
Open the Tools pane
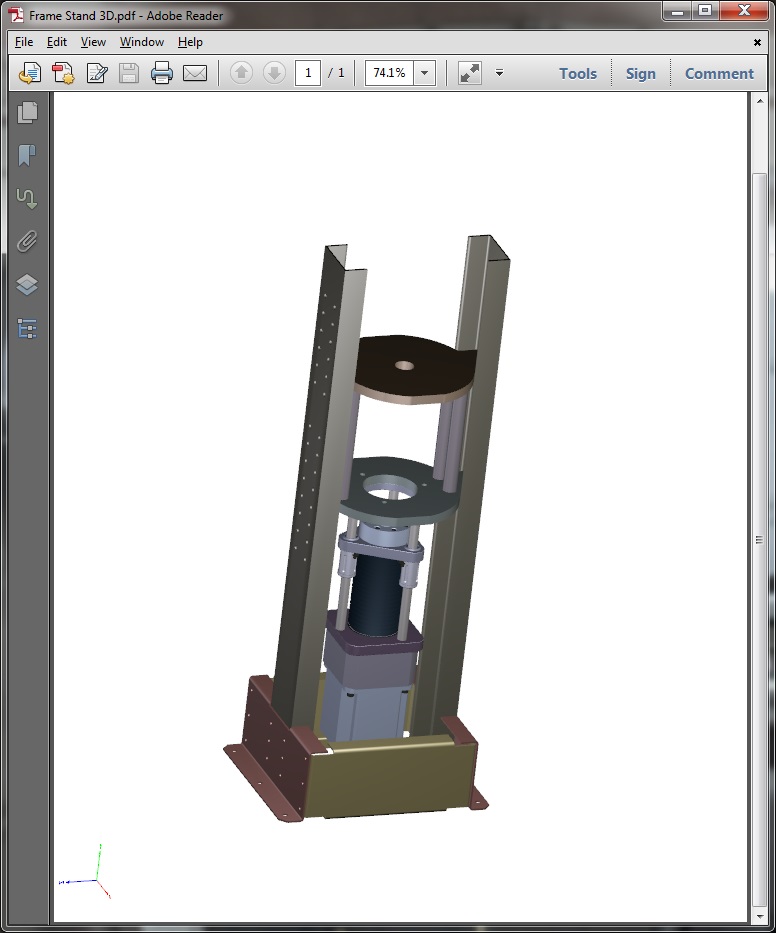coord(577,73)
